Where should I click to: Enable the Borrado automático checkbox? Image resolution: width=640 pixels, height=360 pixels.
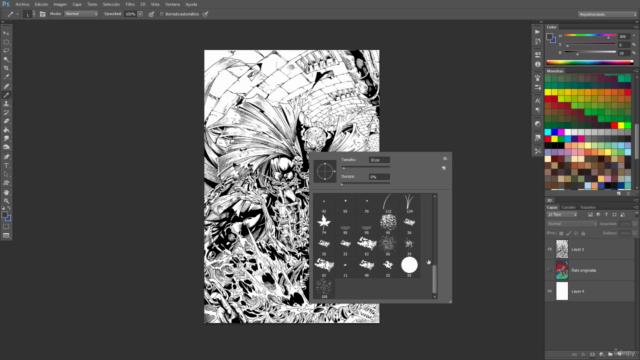(x=161, y=14)
